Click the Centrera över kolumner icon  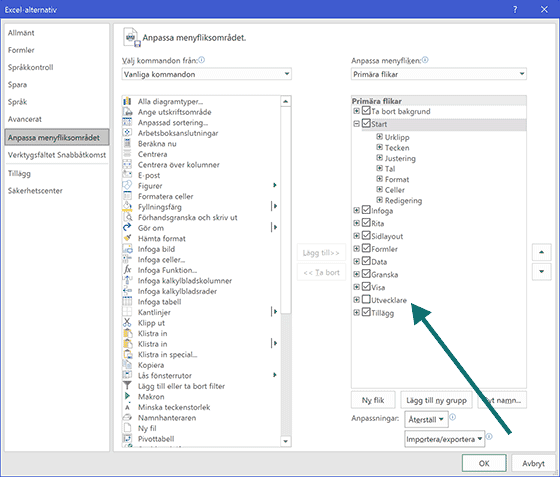(127, 165)
